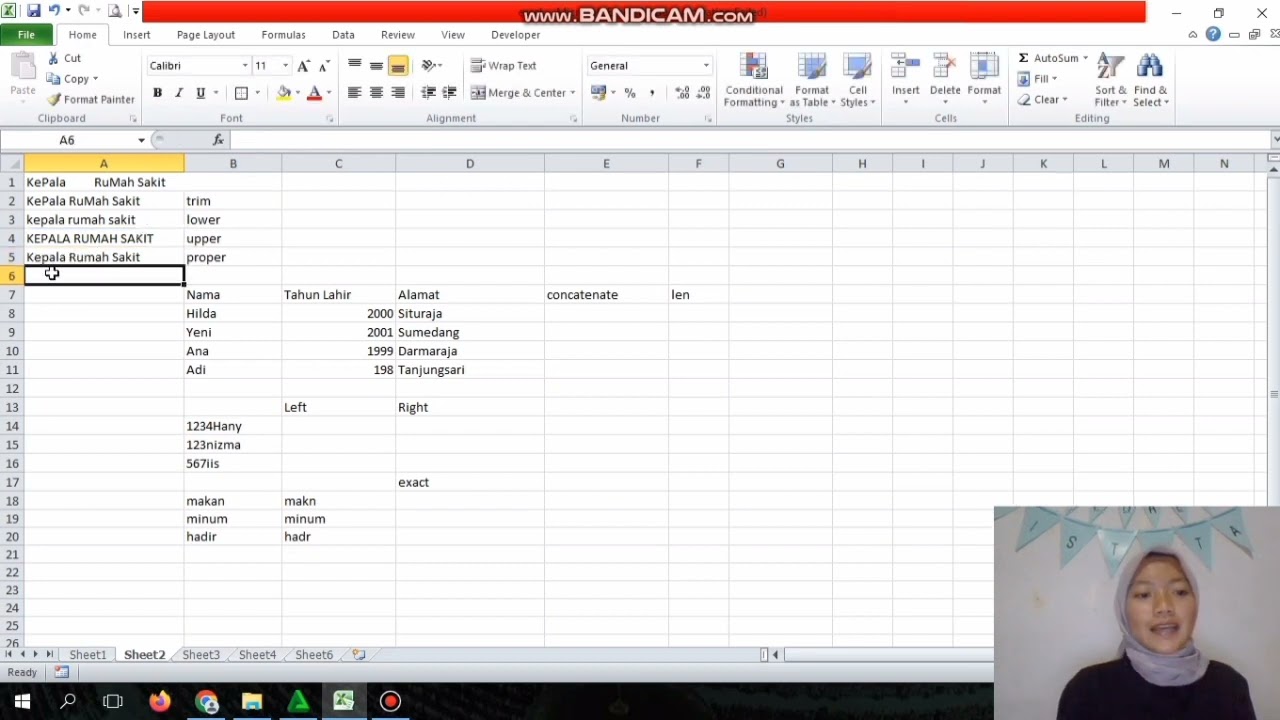Switch to the Sheet3 worksheet tab
This screenshot has height=720, width=1280.
pos(201,655)
